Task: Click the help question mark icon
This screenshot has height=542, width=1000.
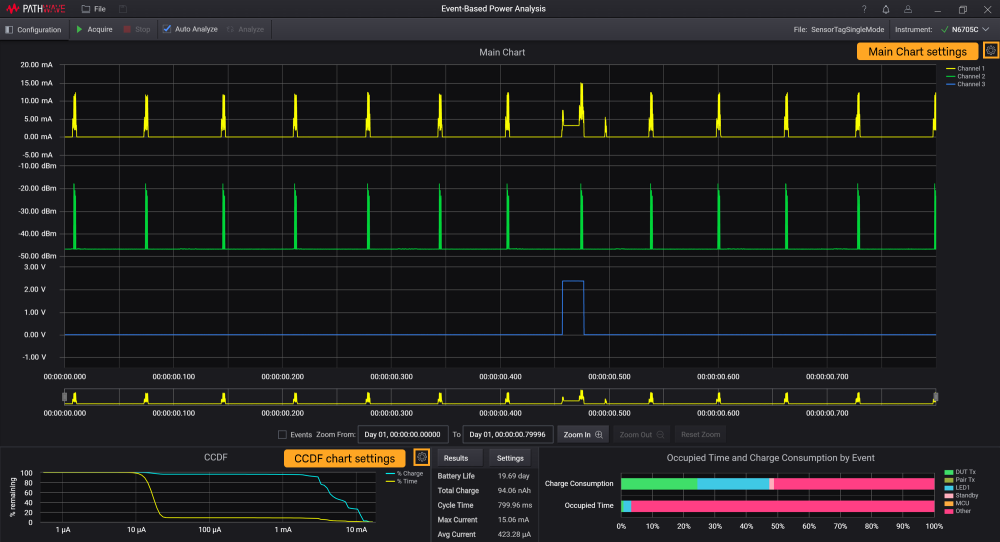Action: pyautogui.click(x=864, y=9)
